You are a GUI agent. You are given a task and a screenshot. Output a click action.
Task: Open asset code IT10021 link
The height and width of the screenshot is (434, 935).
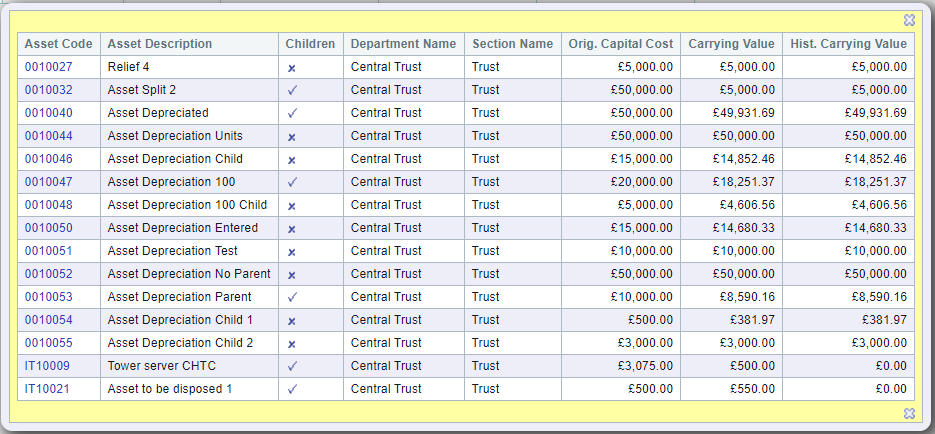(x=47, y=389)
